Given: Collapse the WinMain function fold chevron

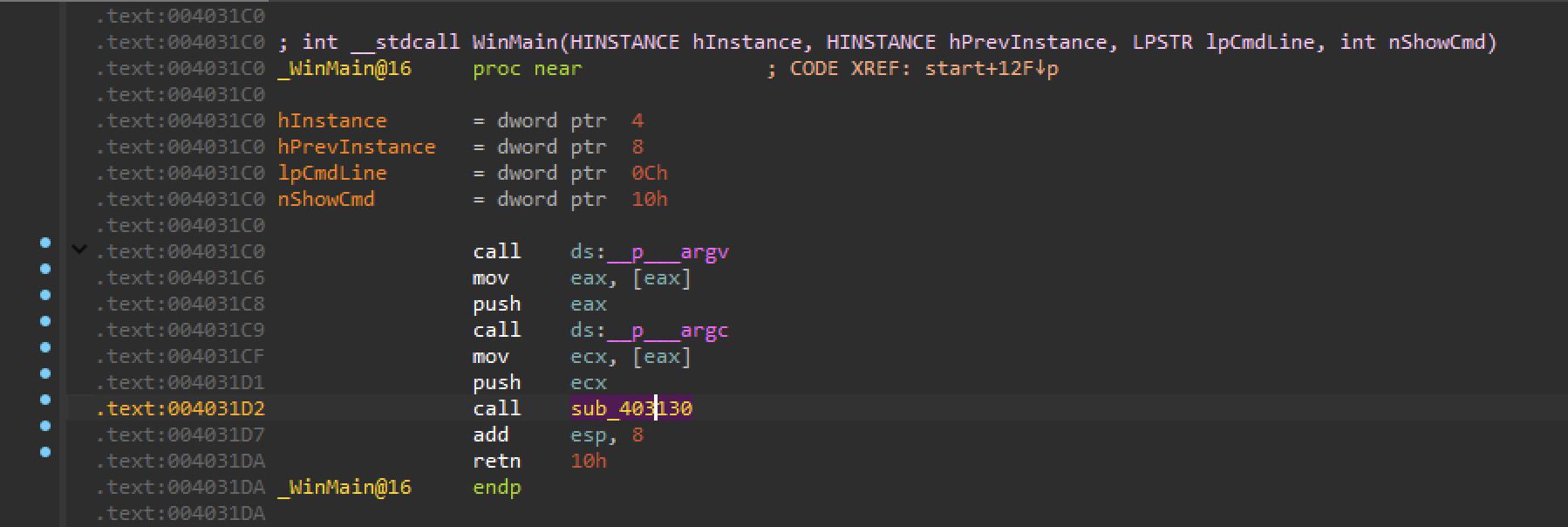Looking at the screenshot, I should point(79,250).
